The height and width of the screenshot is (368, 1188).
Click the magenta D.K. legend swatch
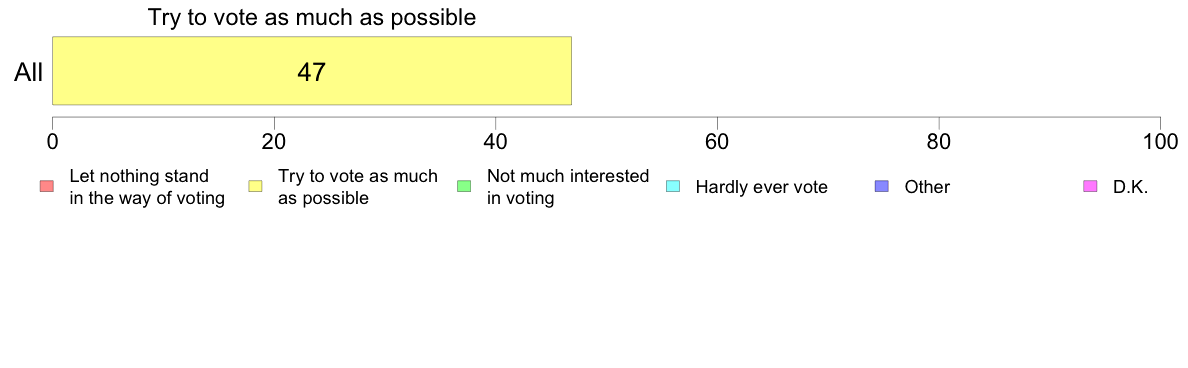(x=1090, y=187)
